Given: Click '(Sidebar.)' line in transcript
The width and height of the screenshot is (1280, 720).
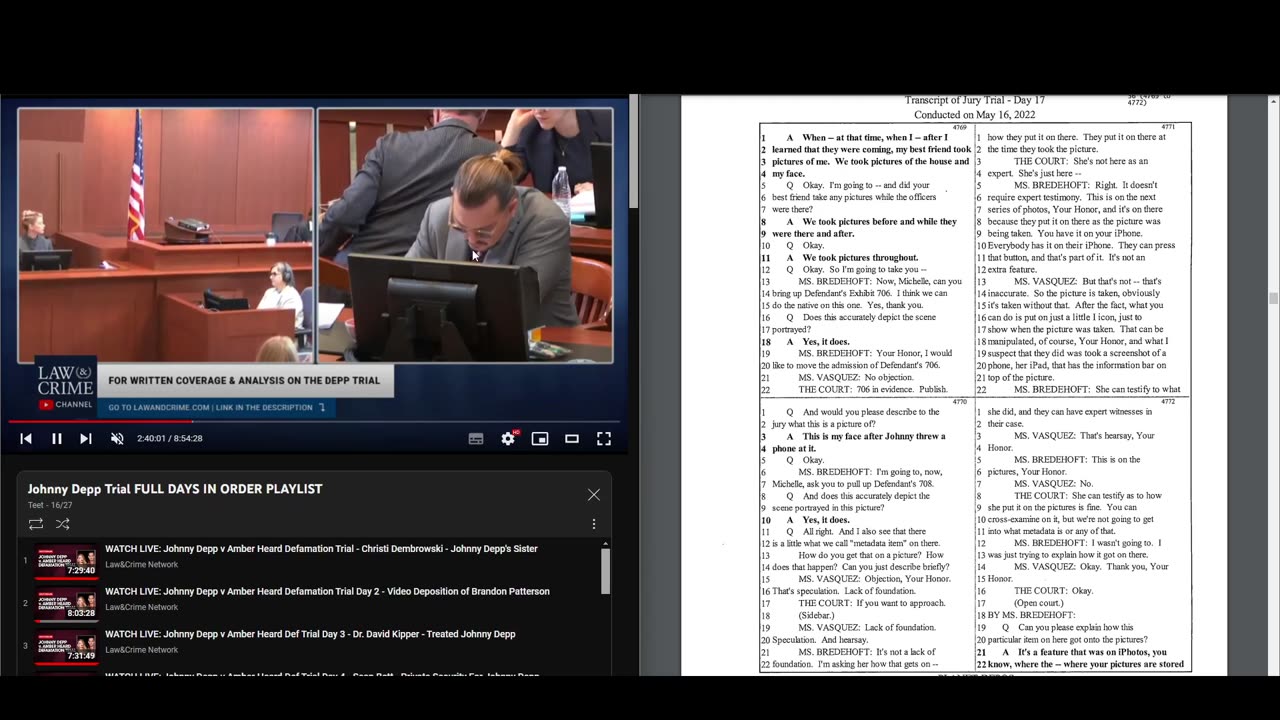Looking at the screenshot, I should [x=816, y=616].
